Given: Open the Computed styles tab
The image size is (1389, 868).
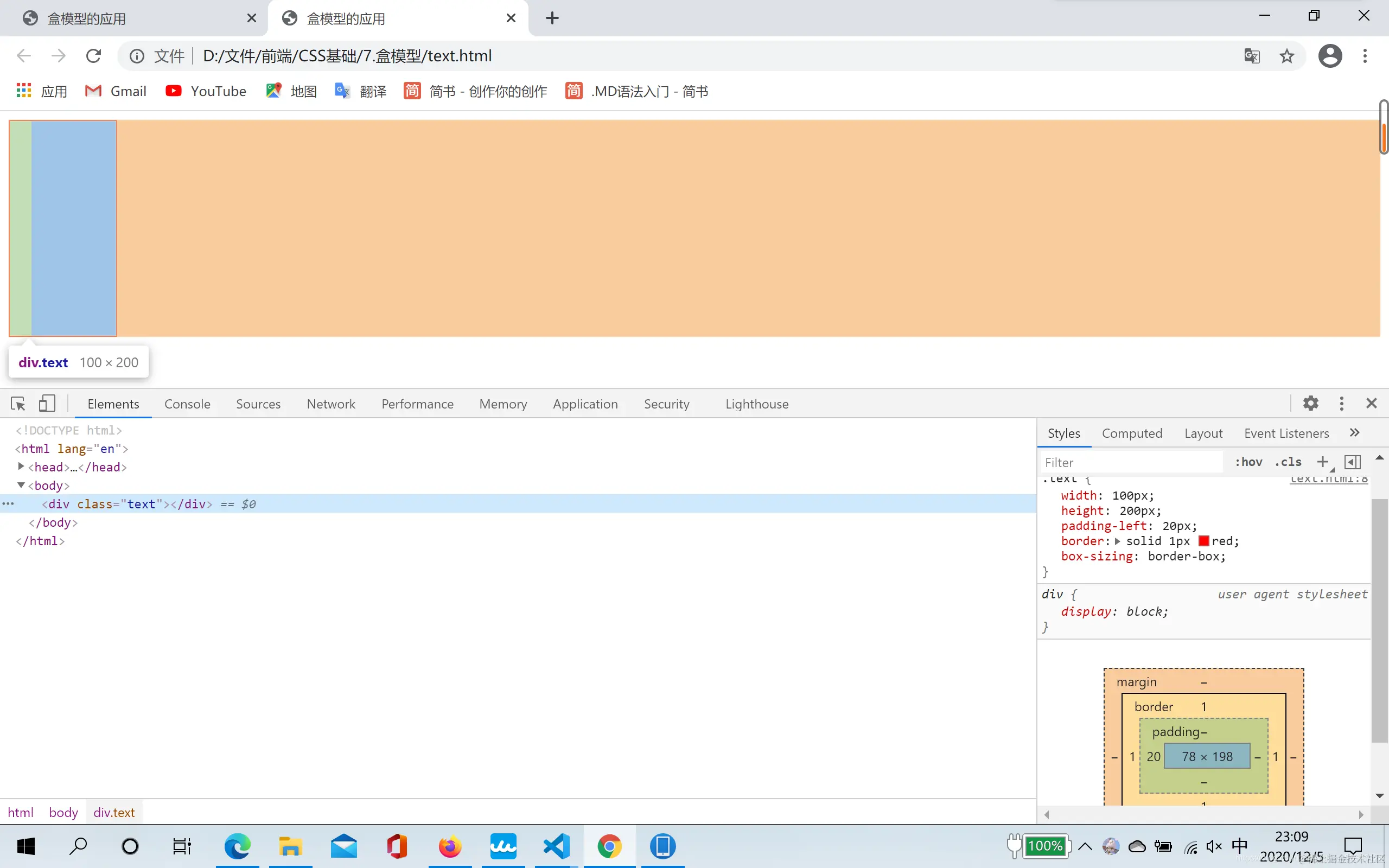Looking at the screenshot, I should 1132,433.
